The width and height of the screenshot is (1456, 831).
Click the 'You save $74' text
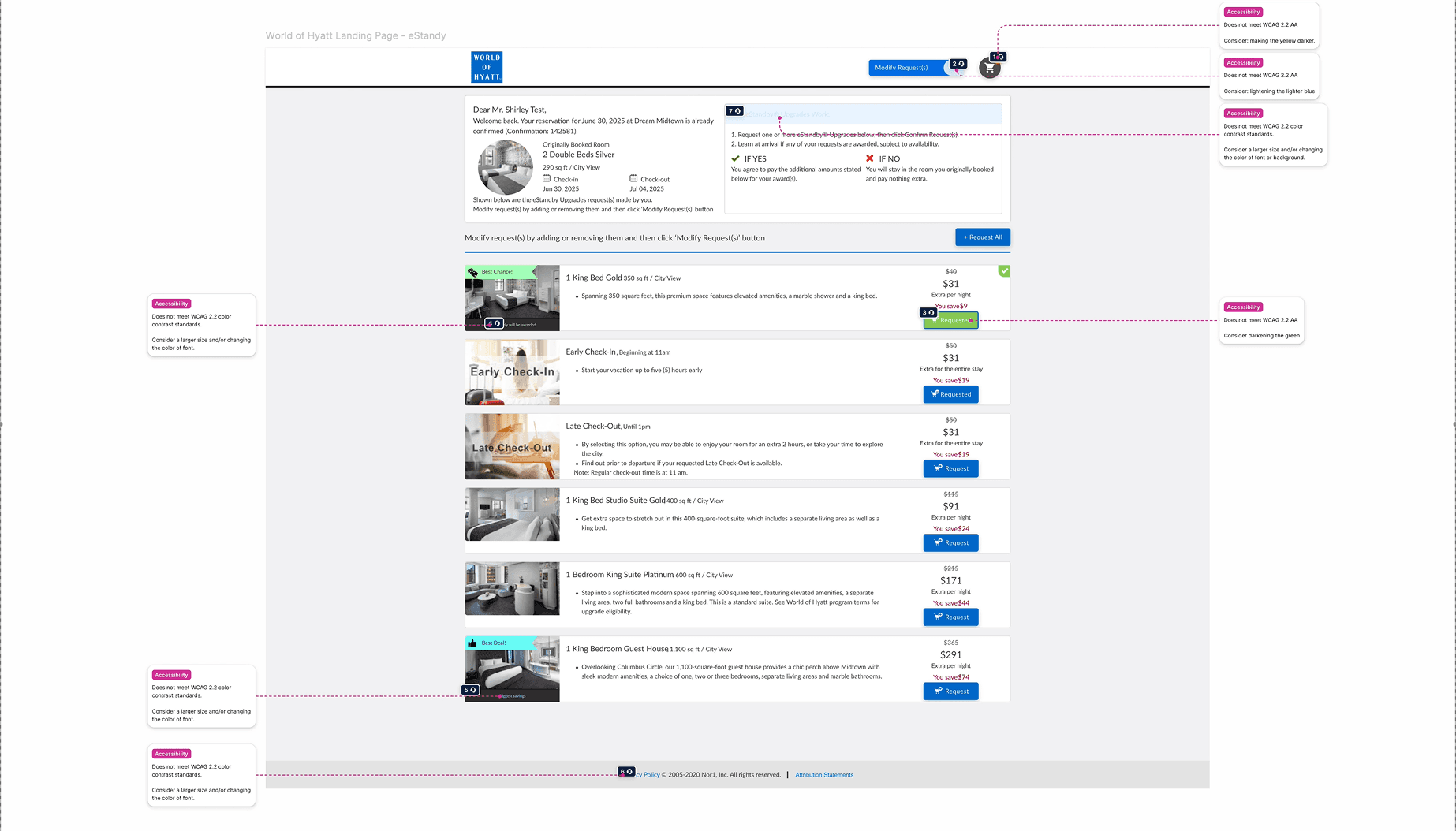tap(951, 677)
